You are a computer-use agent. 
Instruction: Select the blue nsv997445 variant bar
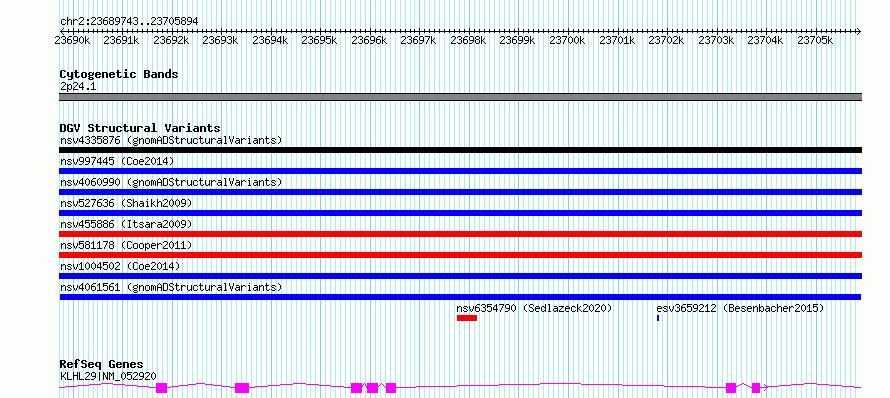click(x=460, y=171)
